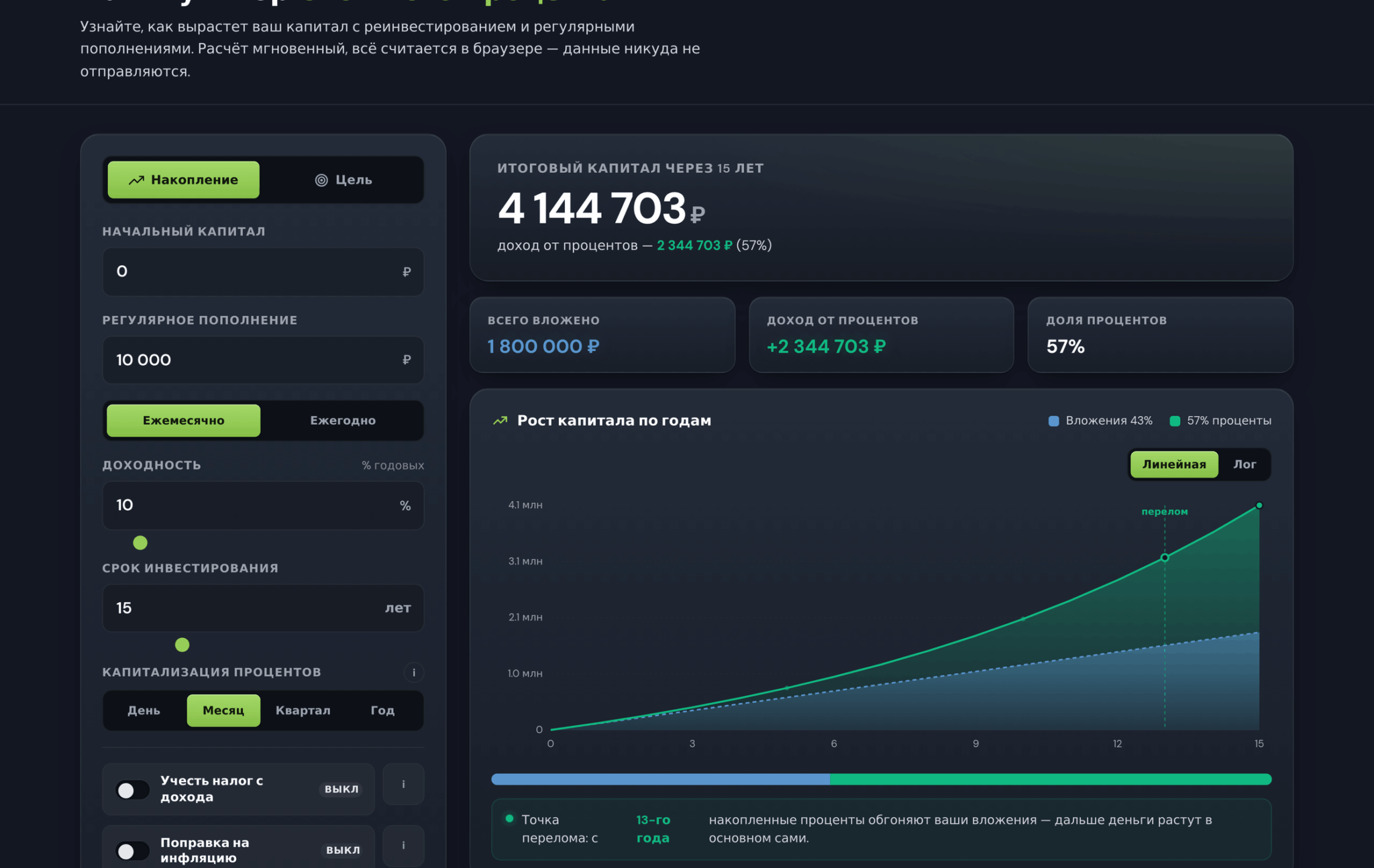Enable Поправка на инфляцию switch
1374x868 pixels.
click(x=133, y=851)
